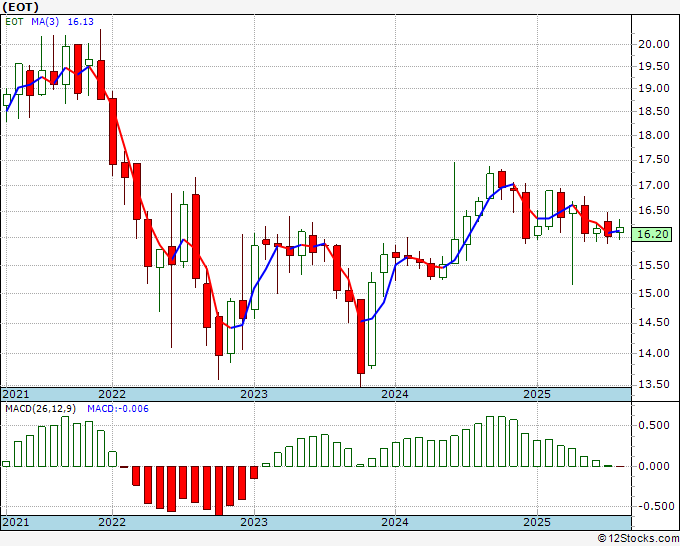
Task: Click the highlighted current price tag 16.20
Action: pyautogui.click(x=654, y=235)
